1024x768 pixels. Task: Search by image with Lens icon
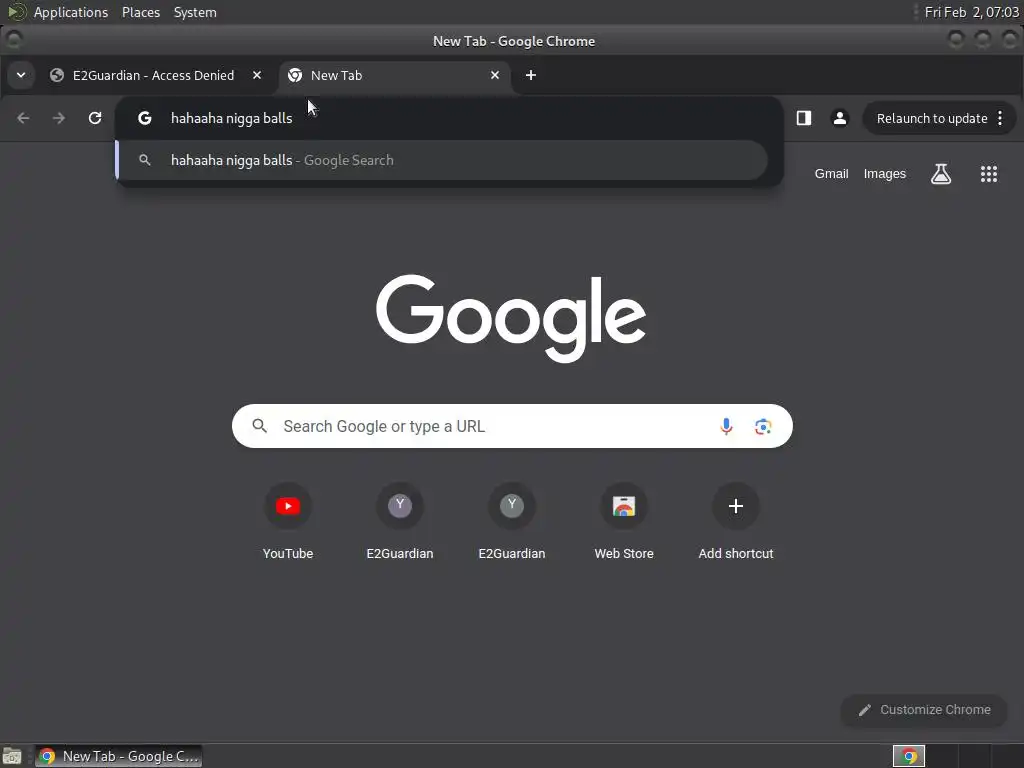coord(763,426)
